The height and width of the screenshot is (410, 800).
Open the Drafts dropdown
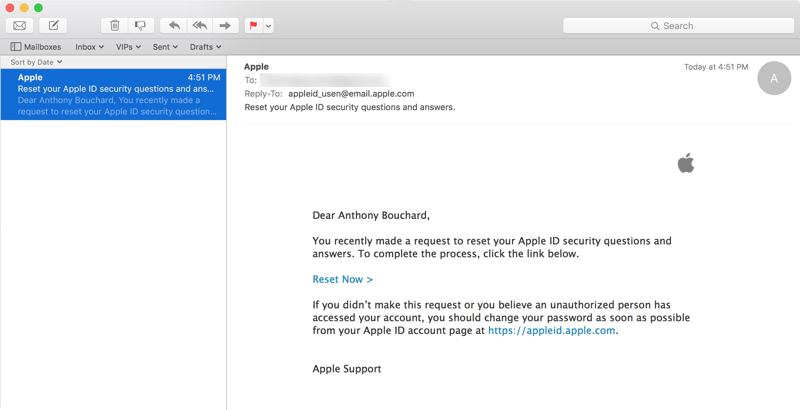pyautogui.click(x=206, y=47)
